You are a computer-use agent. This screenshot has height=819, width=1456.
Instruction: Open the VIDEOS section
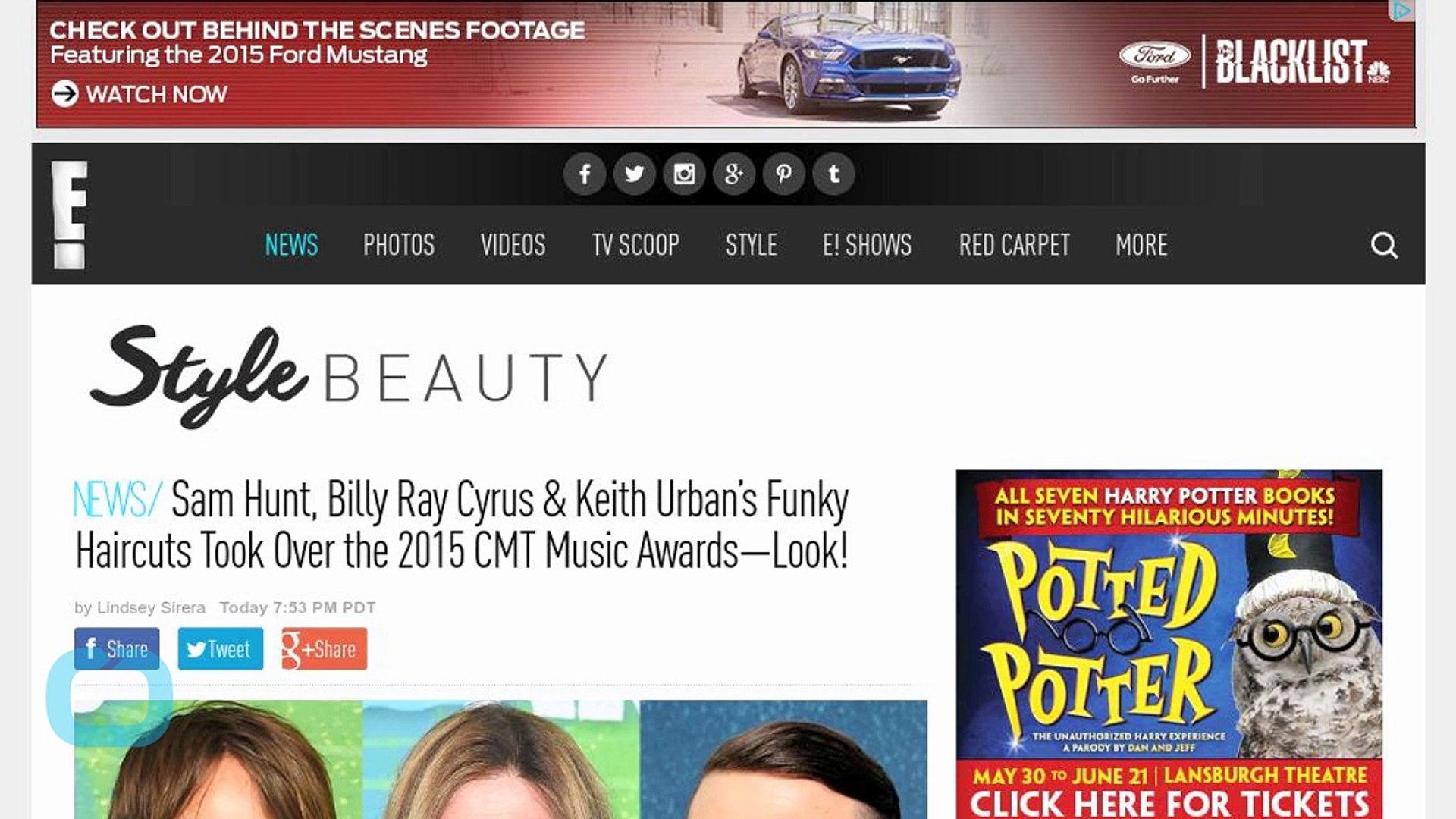(x=513, y=245)
